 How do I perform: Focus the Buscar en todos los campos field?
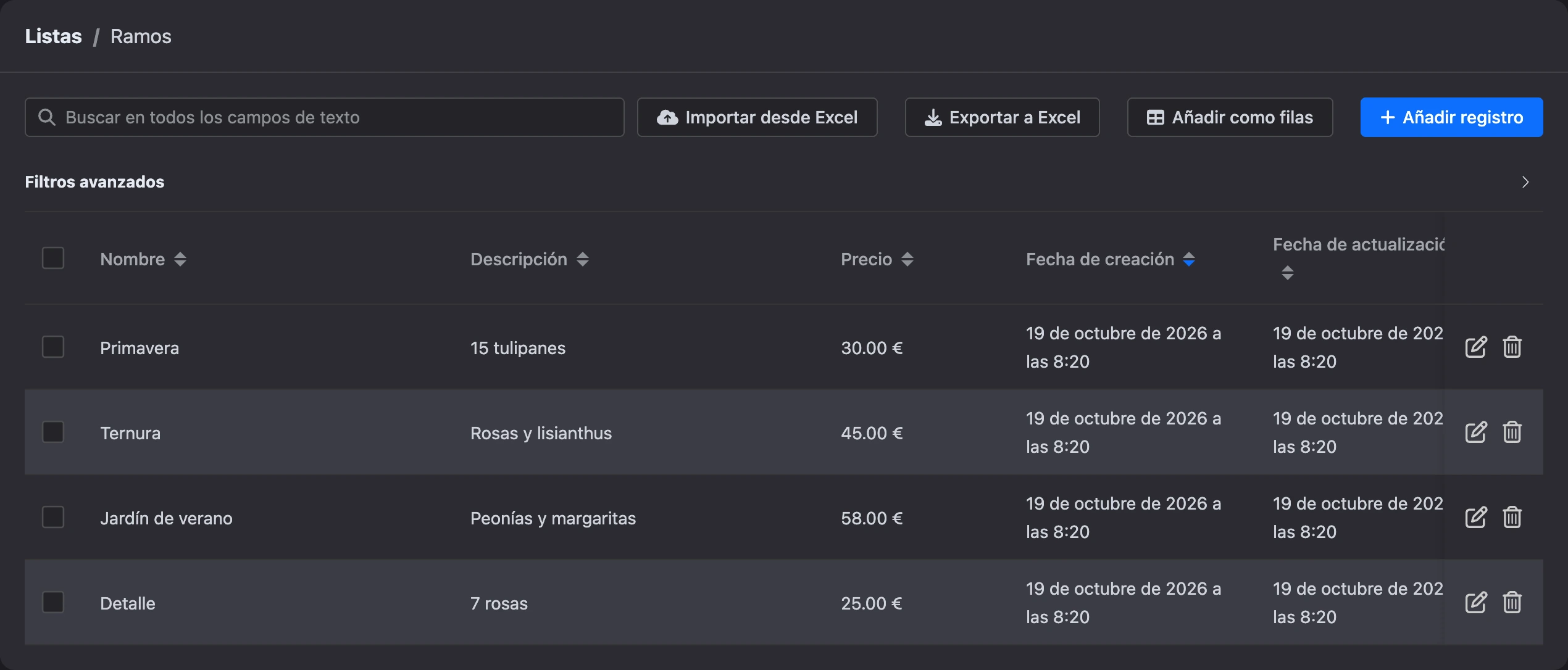click(324, 117)
